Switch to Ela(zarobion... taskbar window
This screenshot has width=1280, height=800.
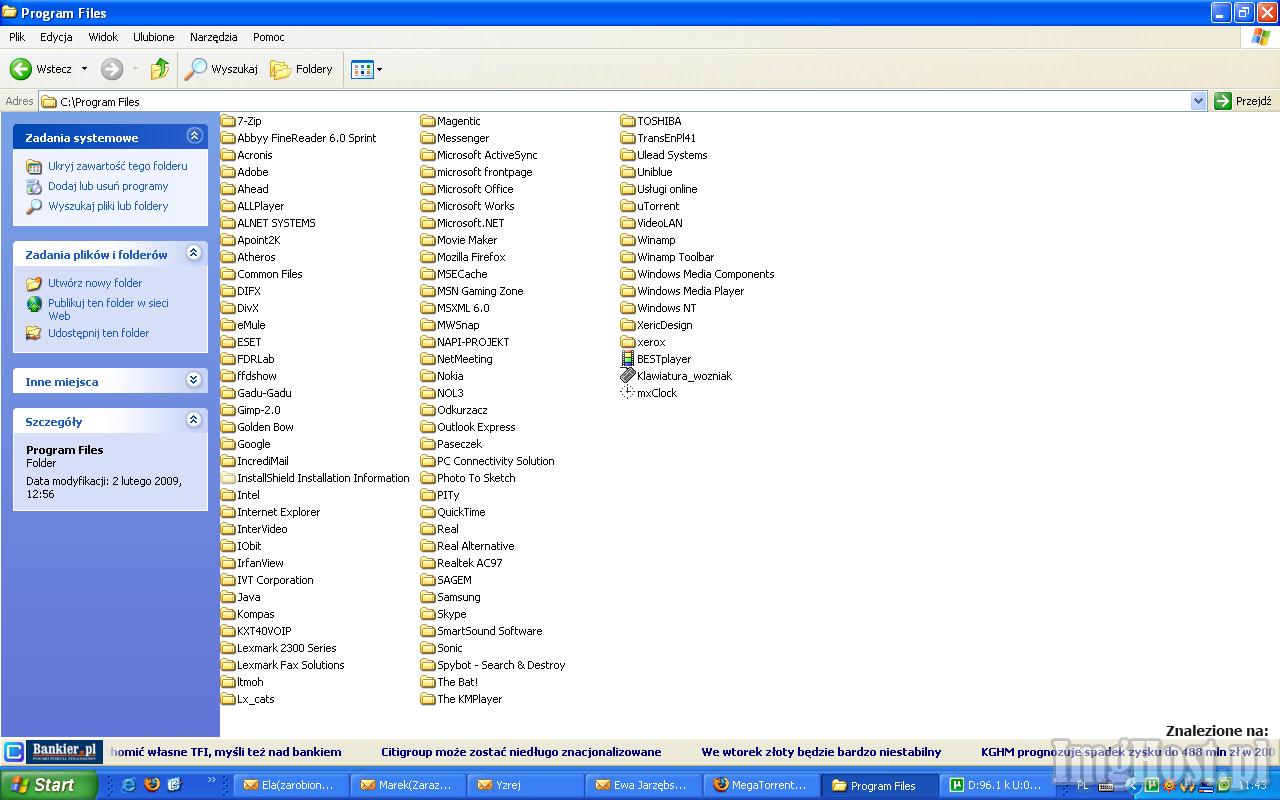[x=291, y=785]
